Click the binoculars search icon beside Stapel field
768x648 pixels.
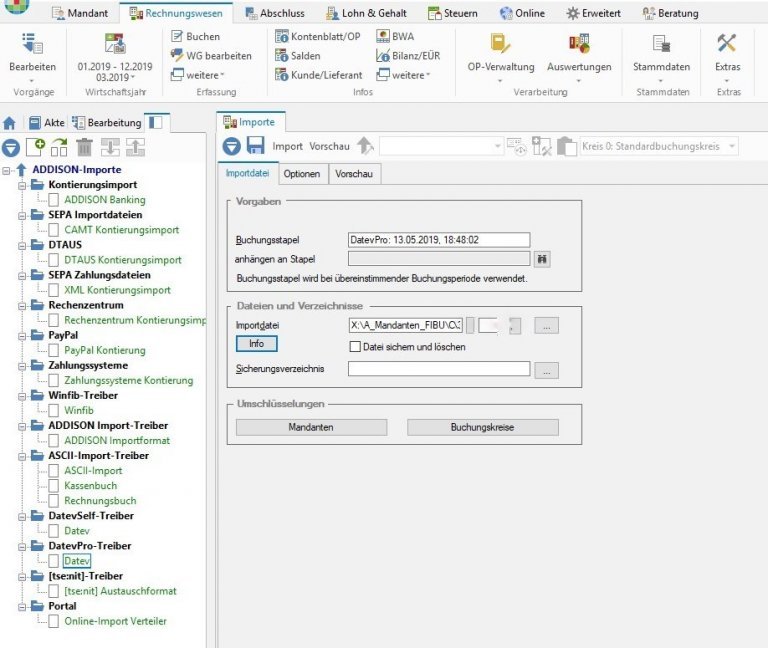pos(542,259)
